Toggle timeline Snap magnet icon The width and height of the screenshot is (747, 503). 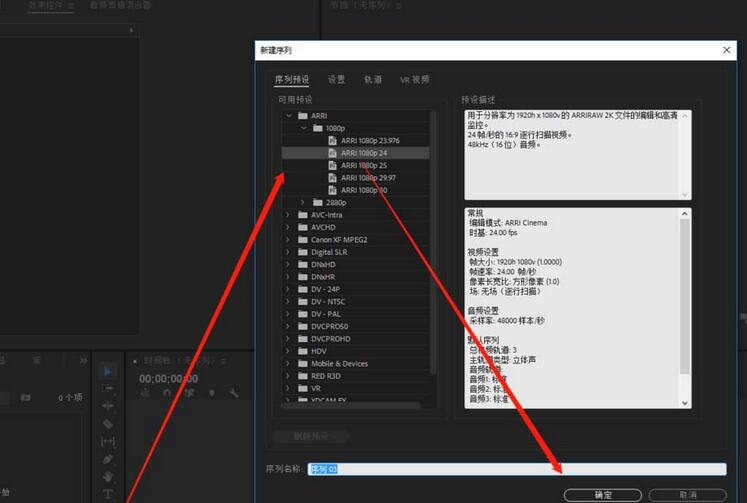coord(167,393)
